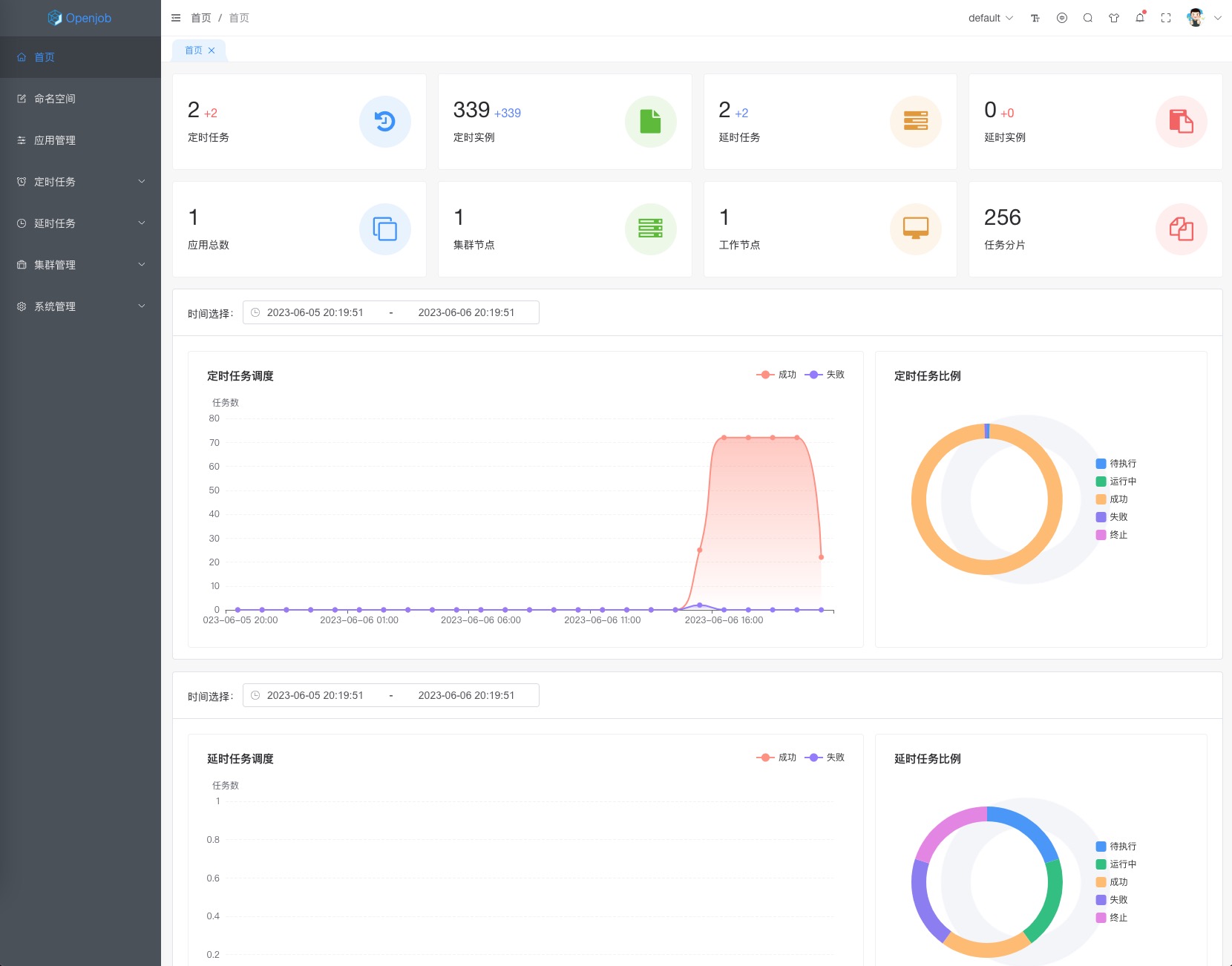This screenshot has height=966, width=1232.
Task: Click the 延时任务 orange list icon
Action: (916, 122)
